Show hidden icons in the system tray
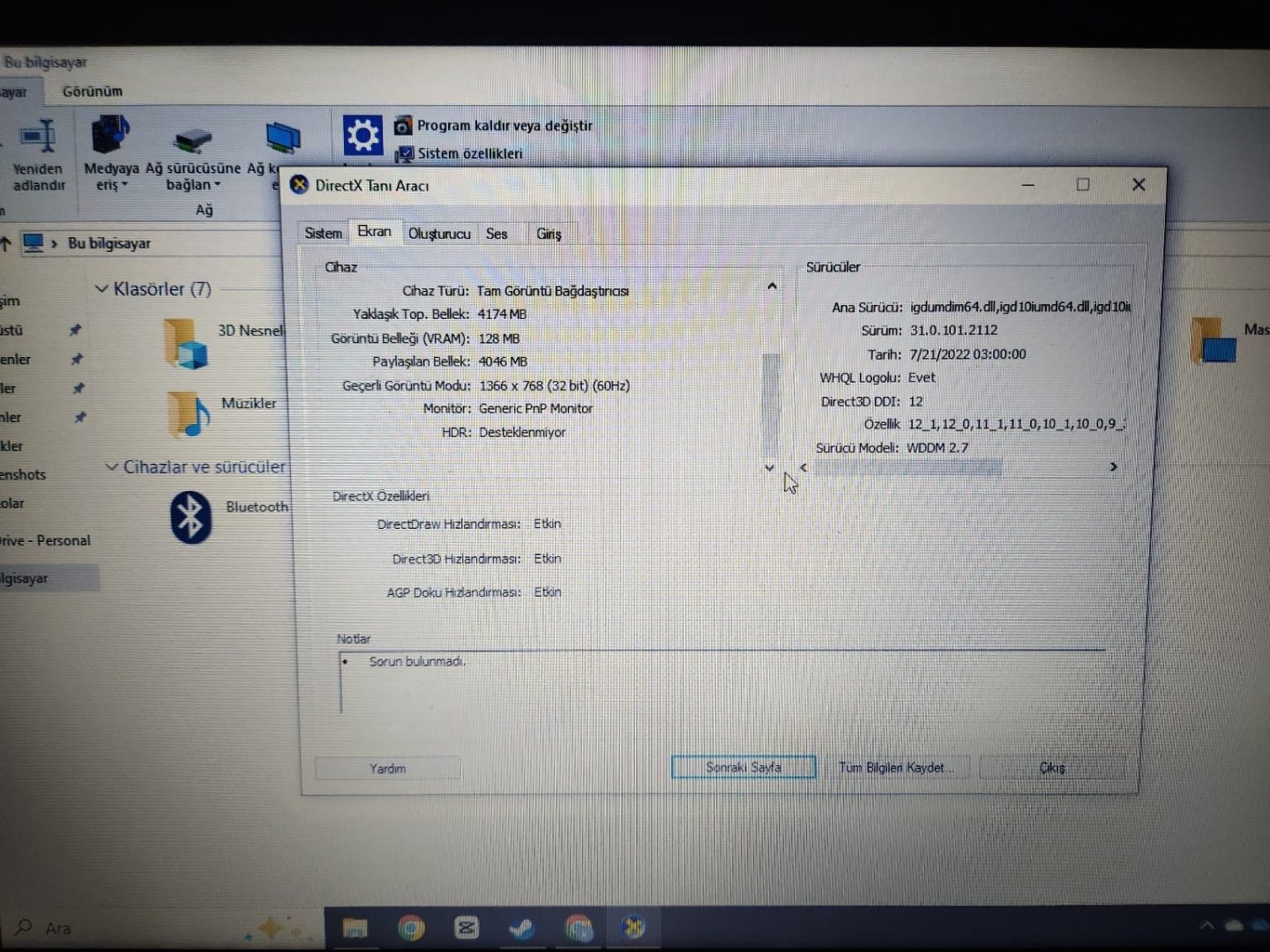Image resolution: width=1270 pixels, height=952 pixels. click(1207, 925)
